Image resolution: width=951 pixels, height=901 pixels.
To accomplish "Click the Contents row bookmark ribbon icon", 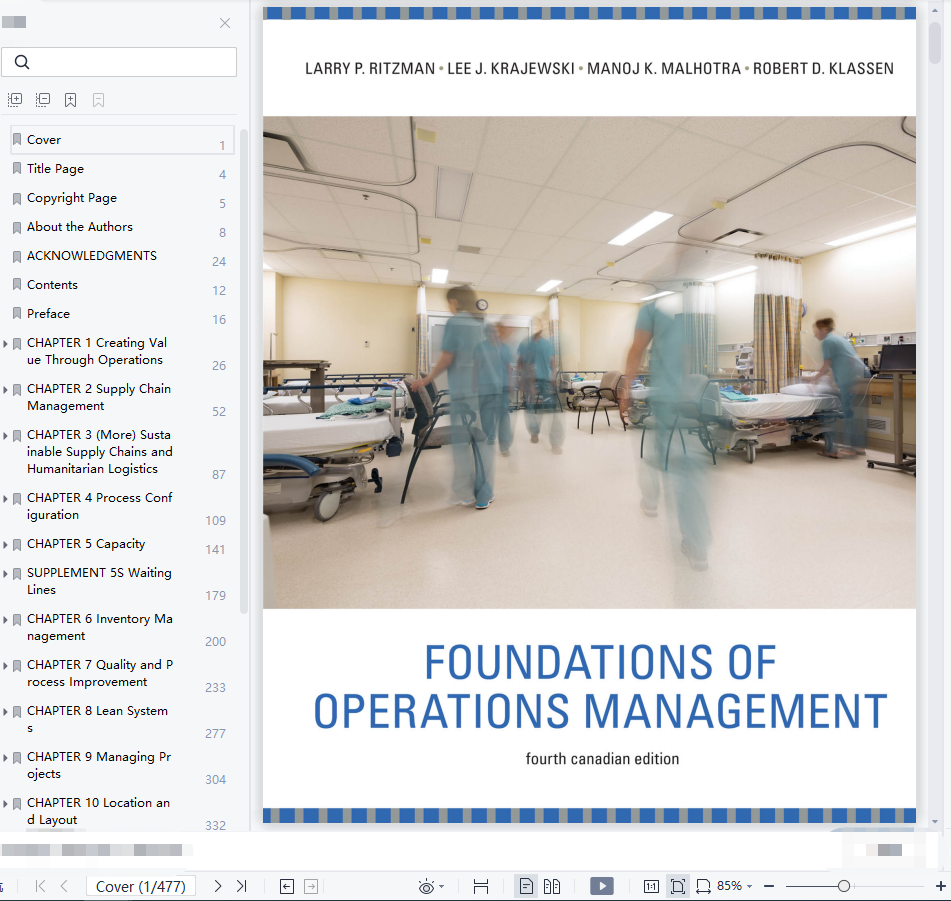I will [x=17, y=284].
